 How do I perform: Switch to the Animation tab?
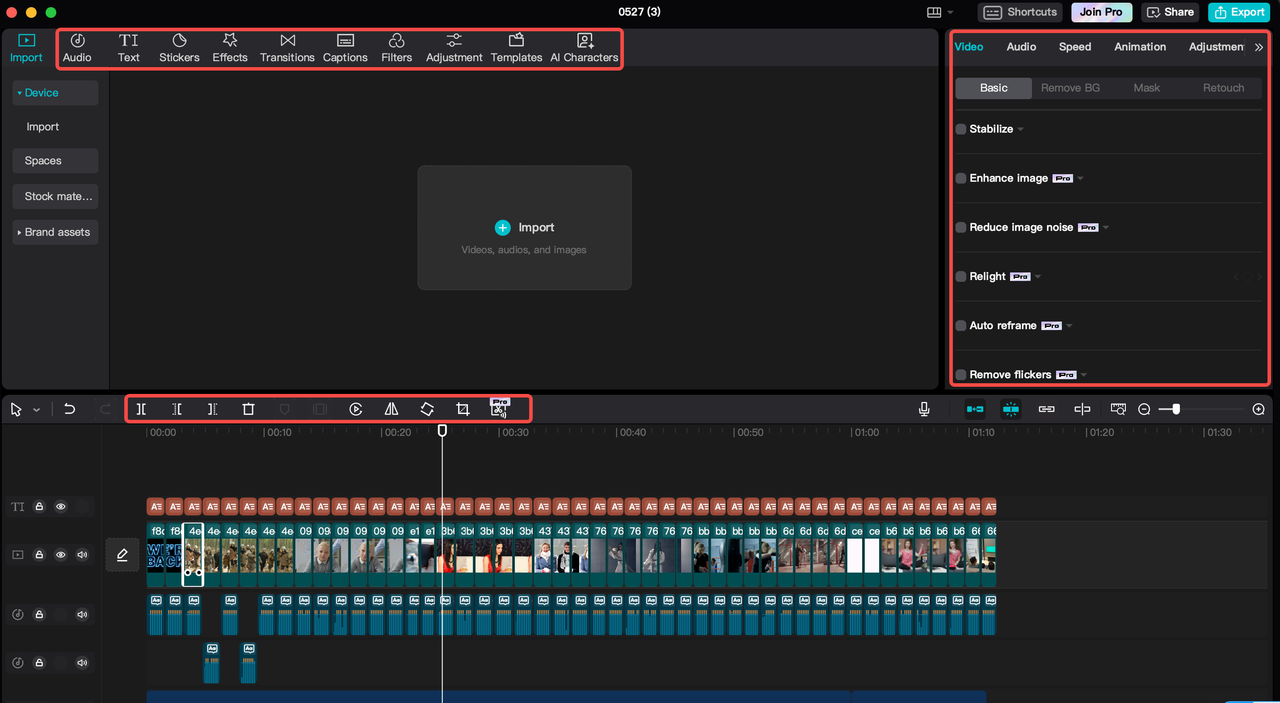1140,47
